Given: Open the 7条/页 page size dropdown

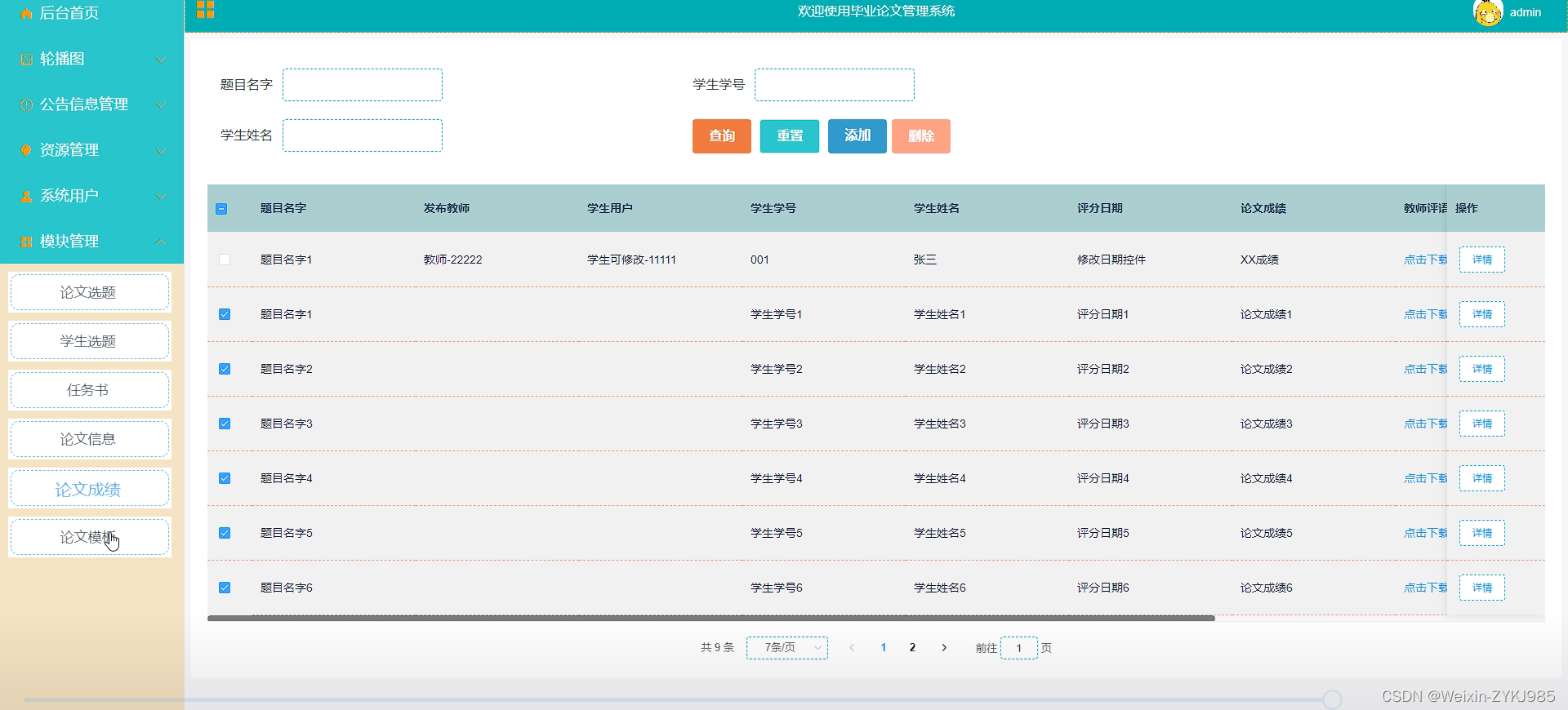Looking at the screenshot, I should click(787, 648).
